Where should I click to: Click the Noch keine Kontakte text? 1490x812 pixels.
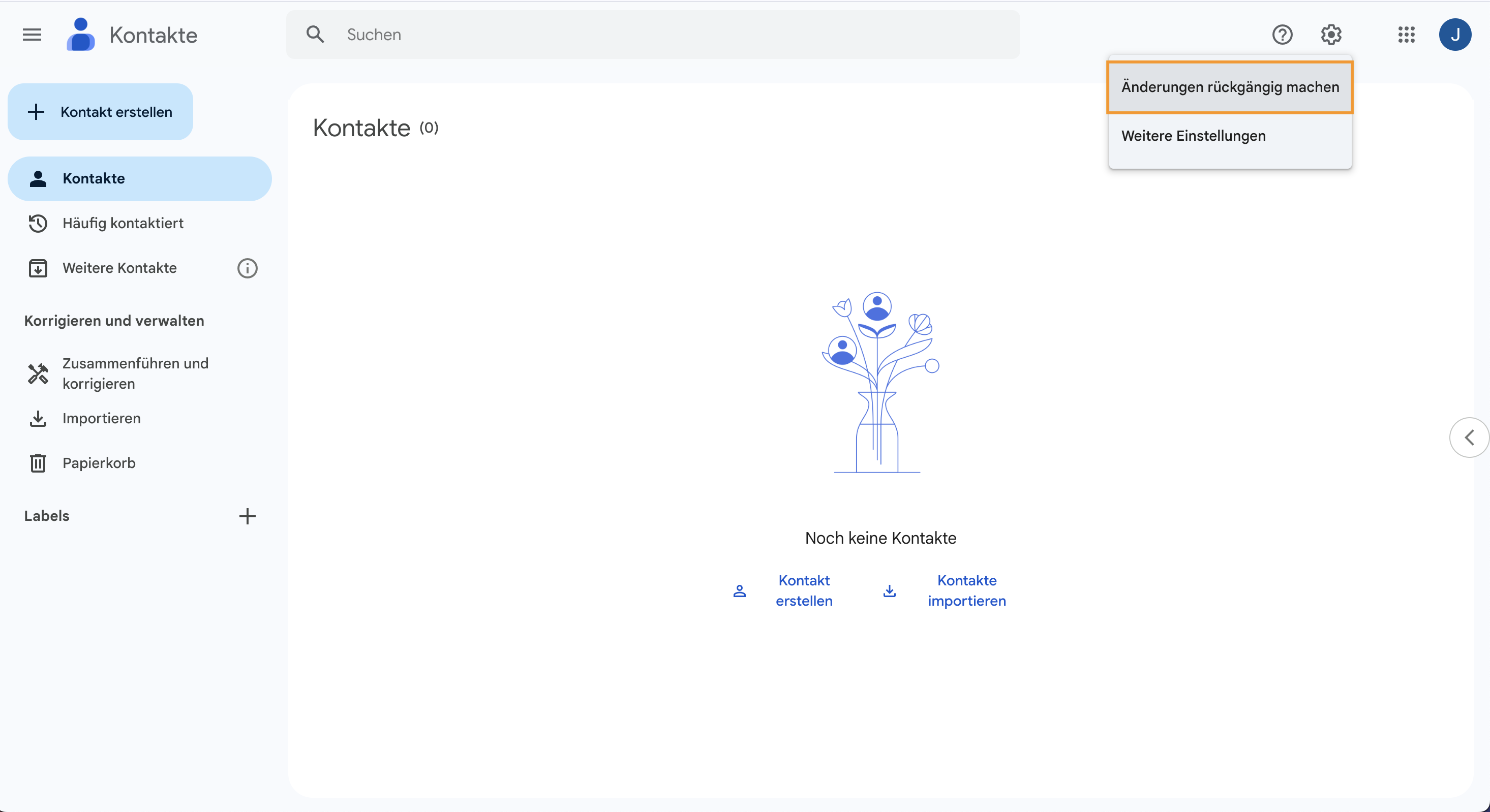pos(880,539)
